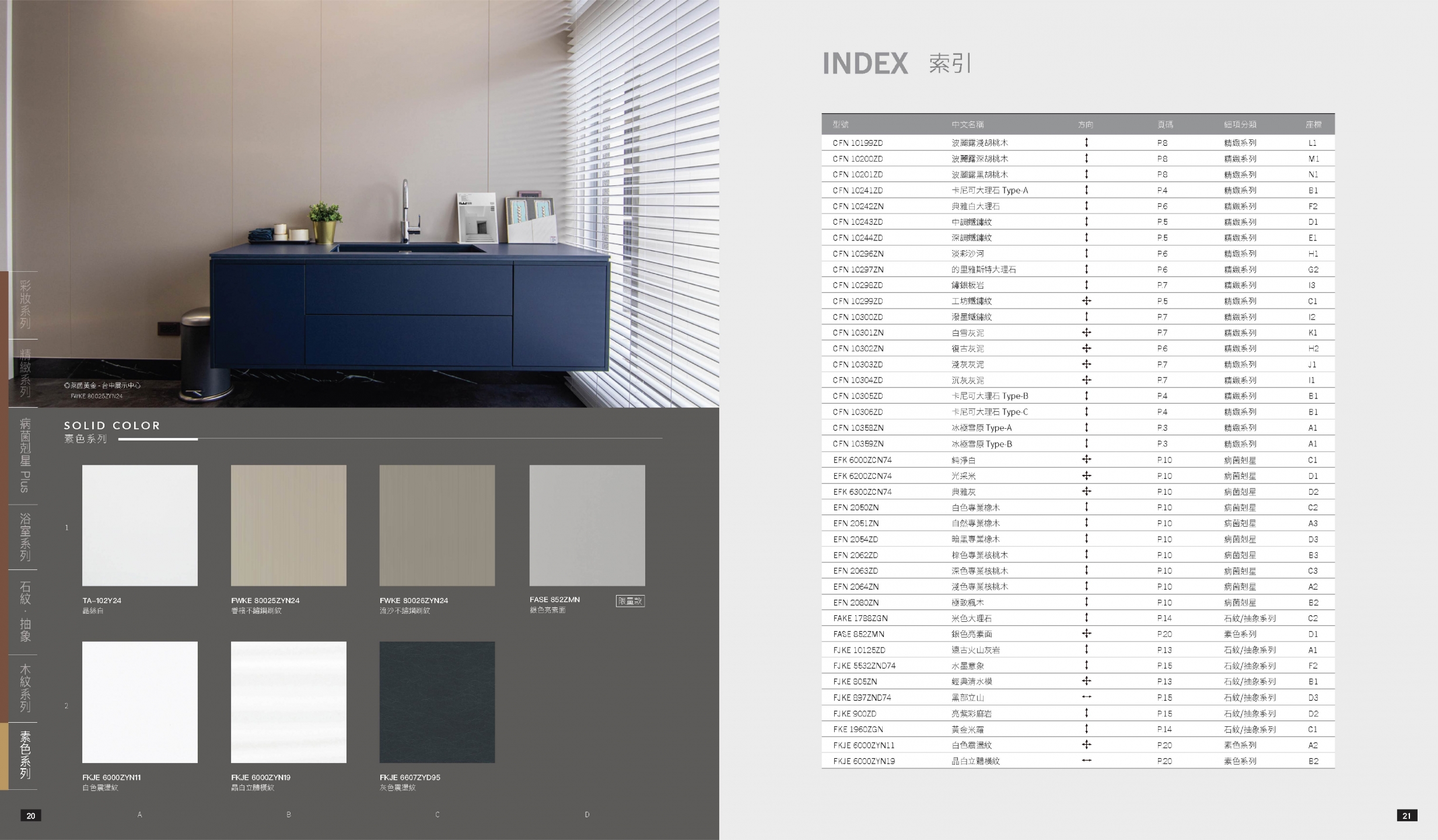
Task: Select the highlighted 素色系列 side tab
Action: coord(25,755)
